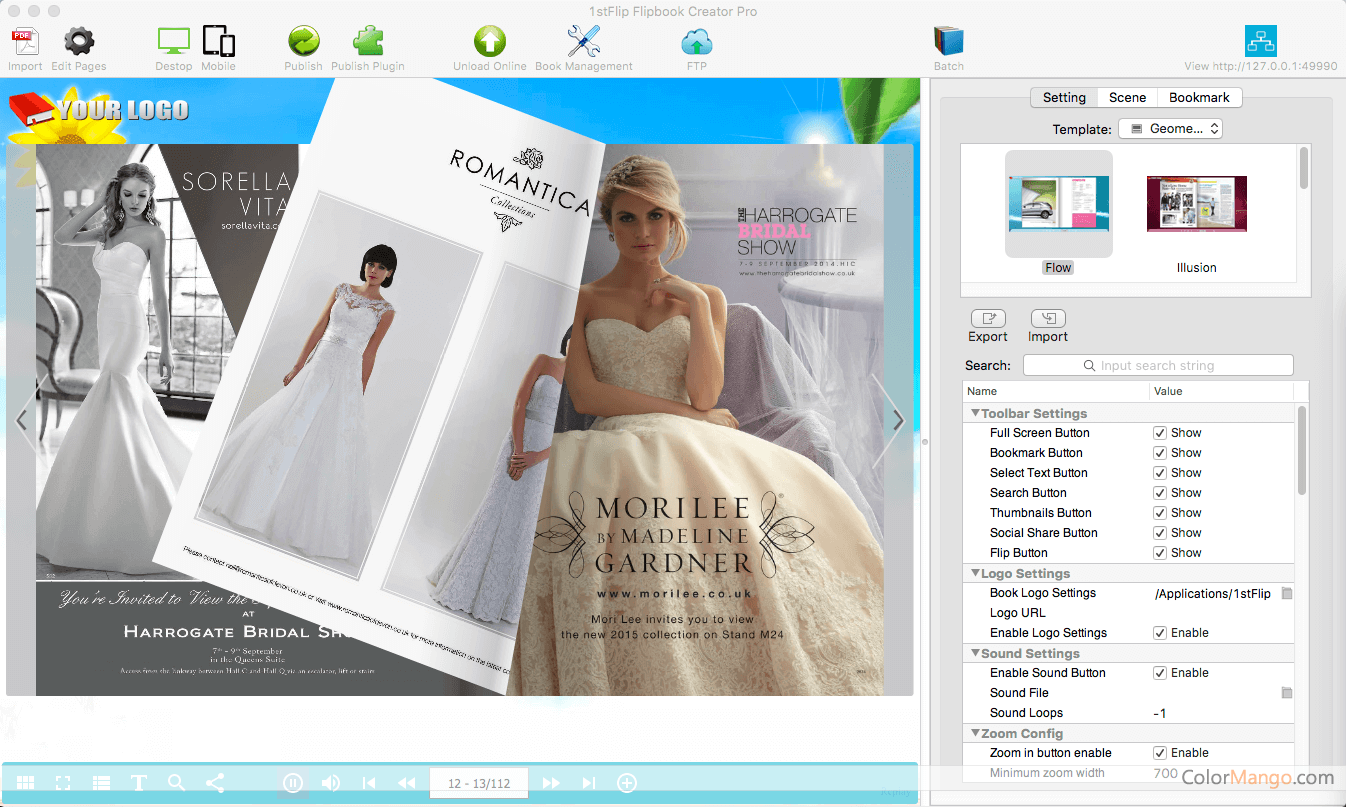Click the theme list scrollbar

click(x=1303, y=167)
